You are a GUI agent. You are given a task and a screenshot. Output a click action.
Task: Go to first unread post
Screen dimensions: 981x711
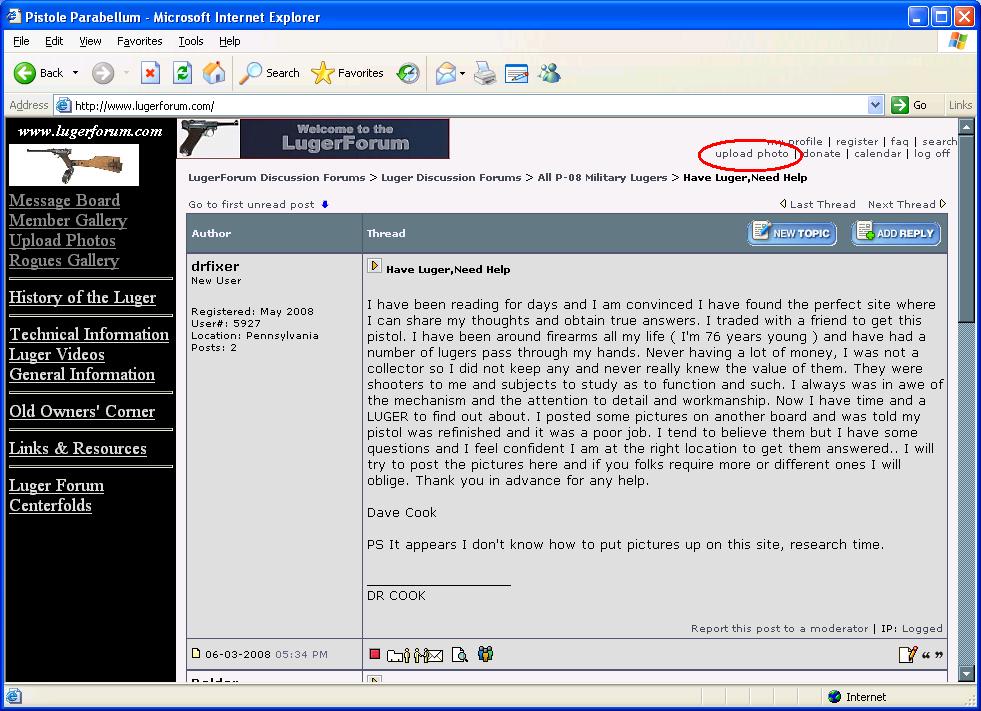tap(258, 204)
